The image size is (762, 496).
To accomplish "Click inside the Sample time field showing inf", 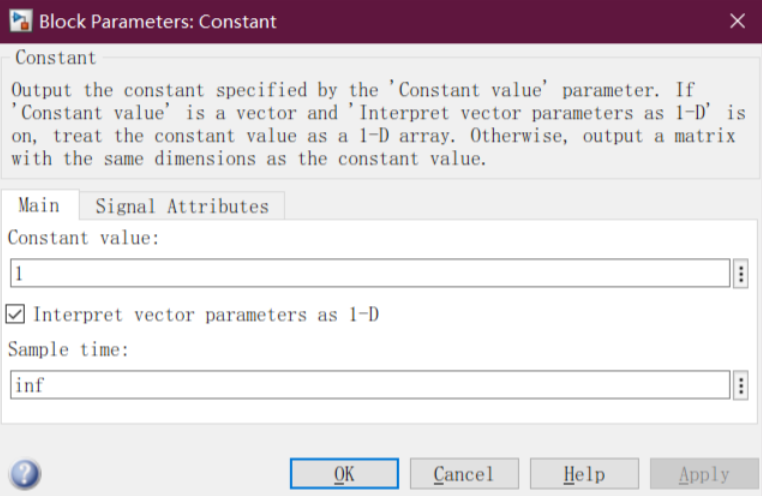I will [370, 385].
